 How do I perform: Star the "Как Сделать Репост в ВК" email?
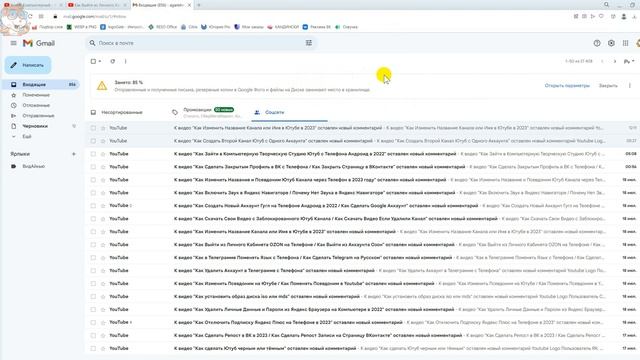coord(103,336)
